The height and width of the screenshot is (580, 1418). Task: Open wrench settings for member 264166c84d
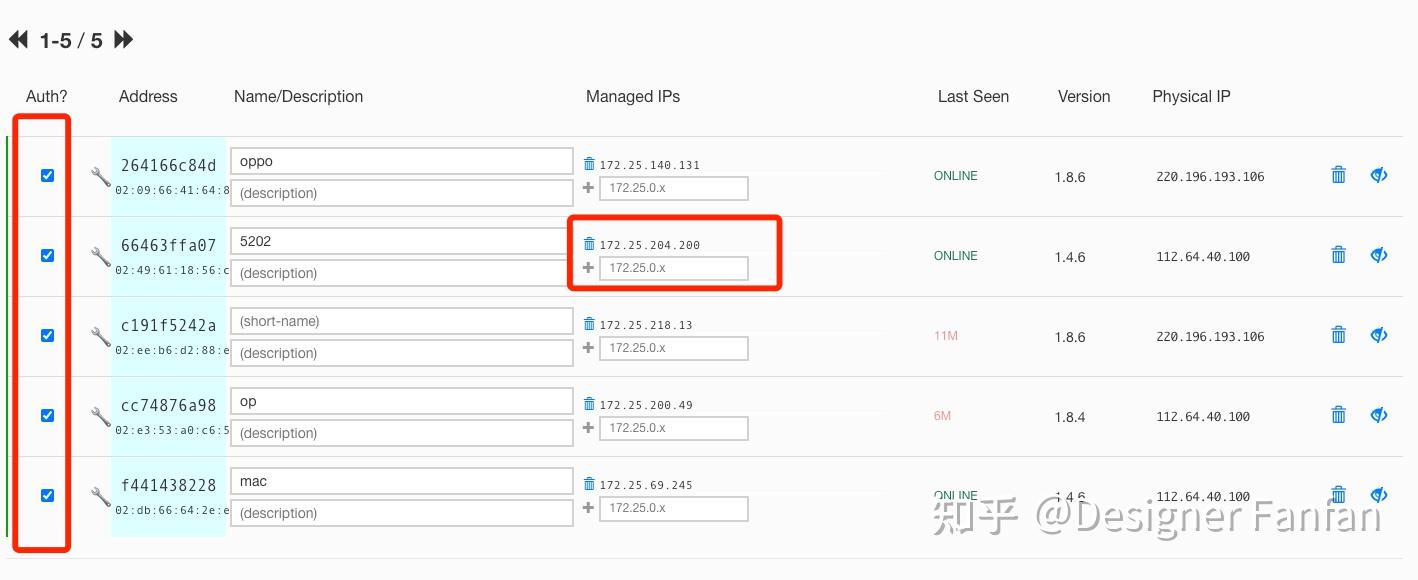[x=100, y=177]
